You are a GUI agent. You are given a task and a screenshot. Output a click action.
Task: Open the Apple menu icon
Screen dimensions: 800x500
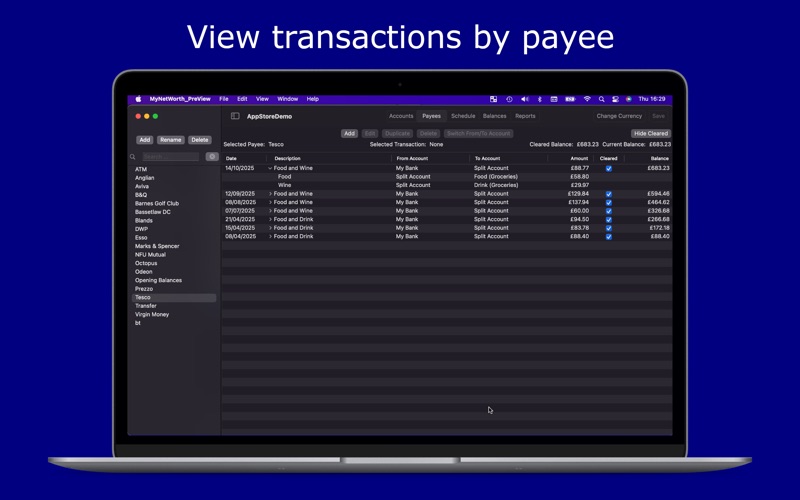(x=138, y=99)
